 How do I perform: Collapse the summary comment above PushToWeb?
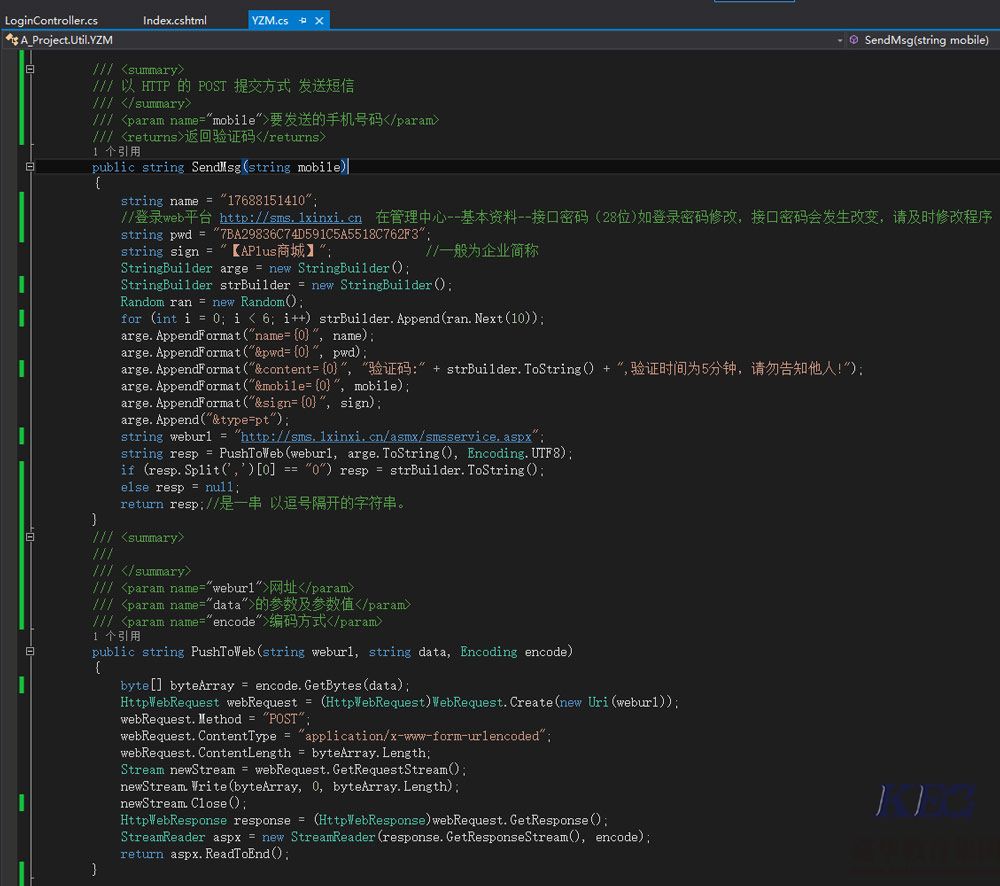click(x=30, y=537)
